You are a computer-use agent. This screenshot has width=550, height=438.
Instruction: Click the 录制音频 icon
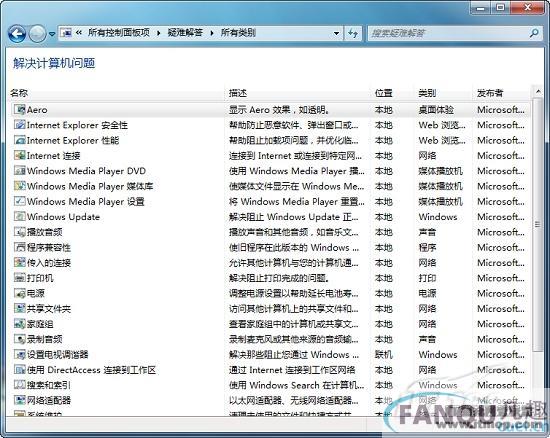click(x=19, y=339)
